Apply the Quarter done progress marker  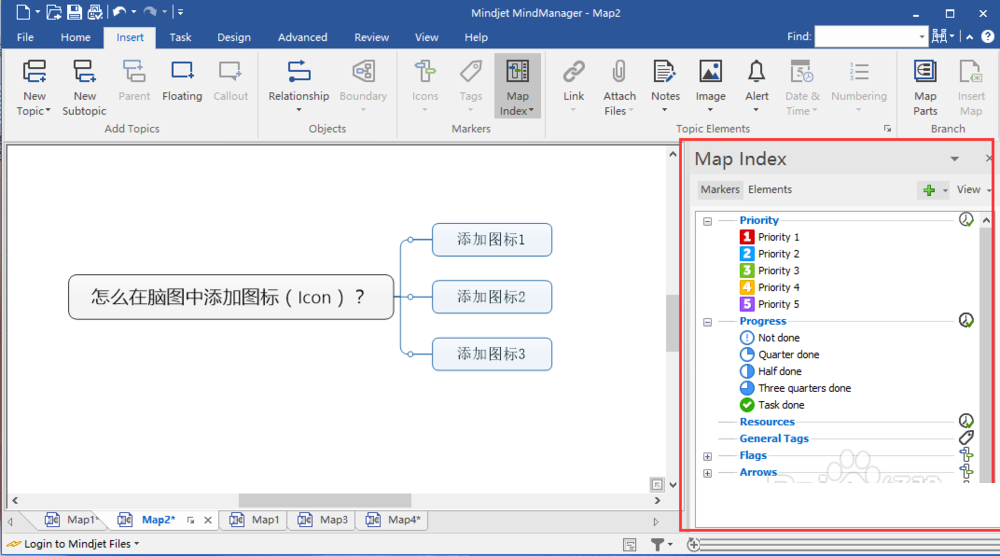click(779, 355)
